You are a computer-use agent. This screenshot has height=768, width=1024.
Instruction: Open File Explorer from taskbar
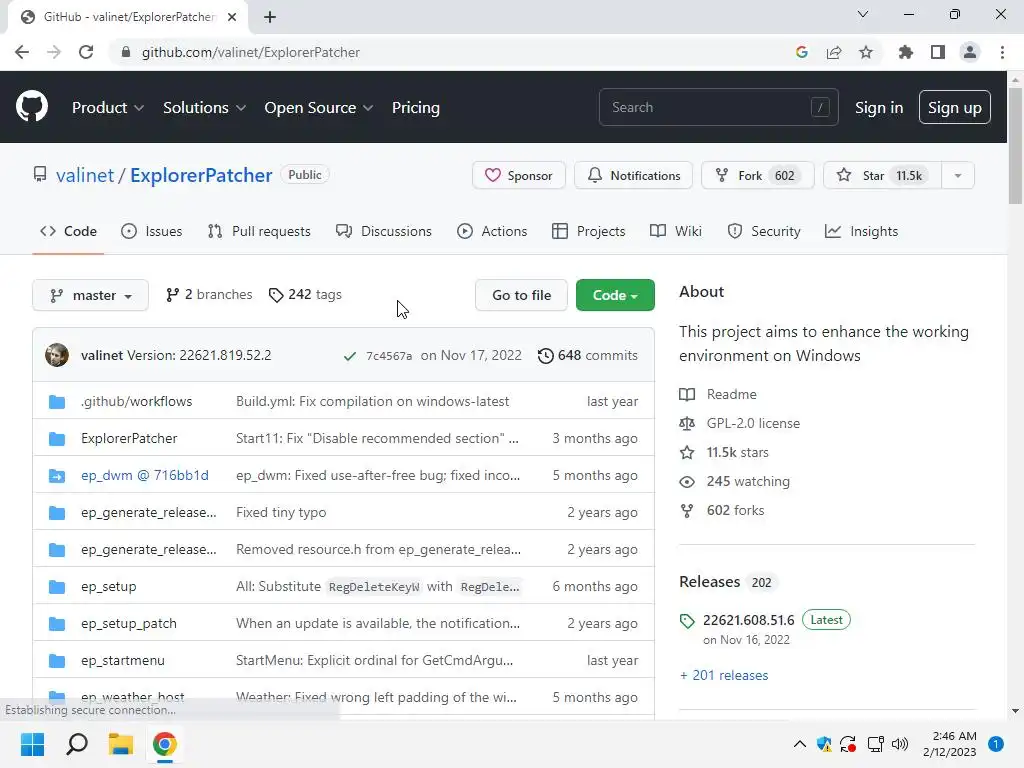click(121, 744)
